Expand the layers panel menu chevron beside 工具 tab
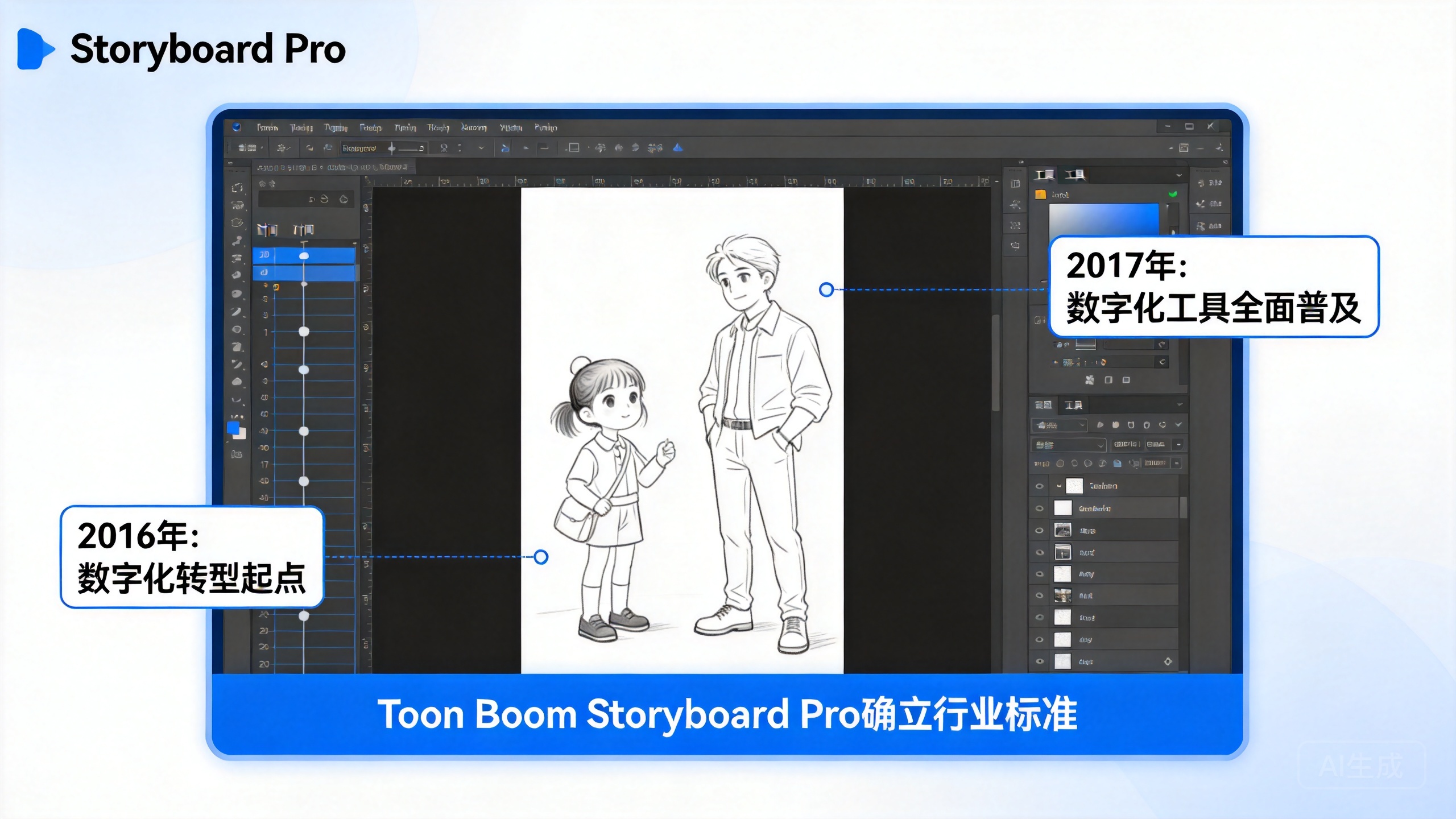Viewport: 1456px width, 819px height. [1180, 404]
